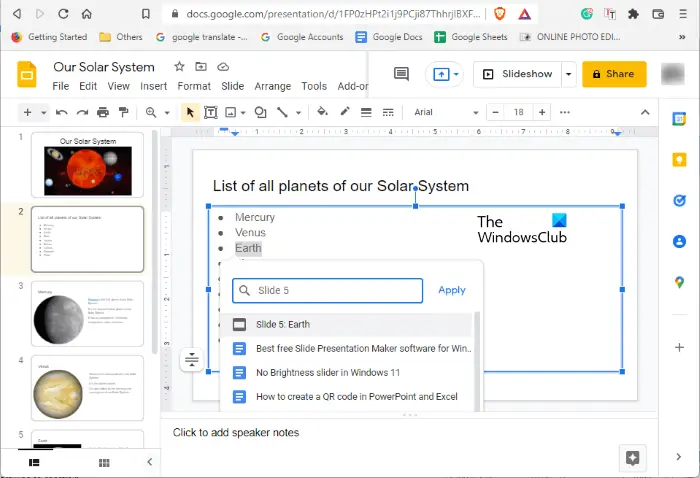Click the browser back arrow
Viewport: 700px width, 478px height.
tap(17, 14)
